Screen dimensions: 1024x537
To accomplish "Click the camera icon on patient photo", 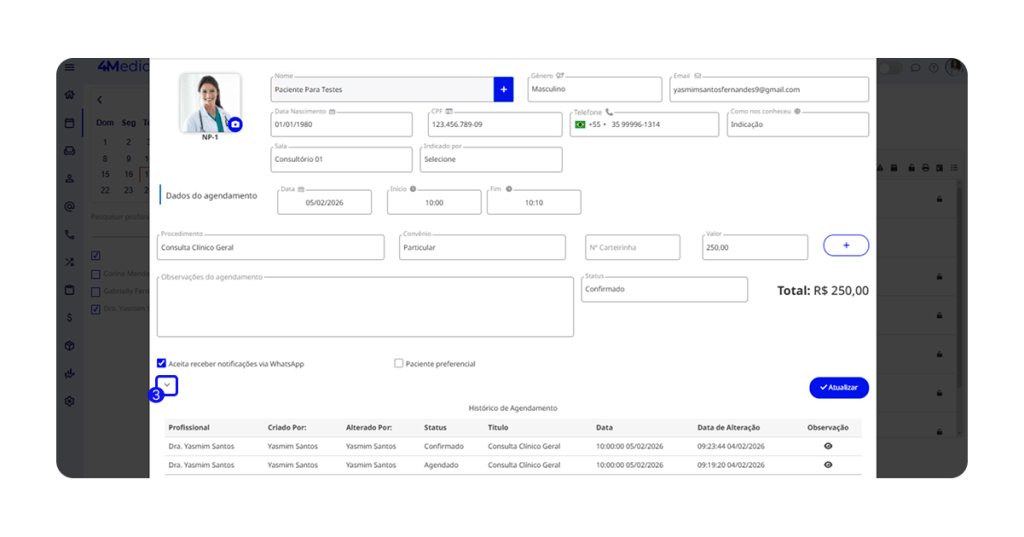I will [235, 125].
